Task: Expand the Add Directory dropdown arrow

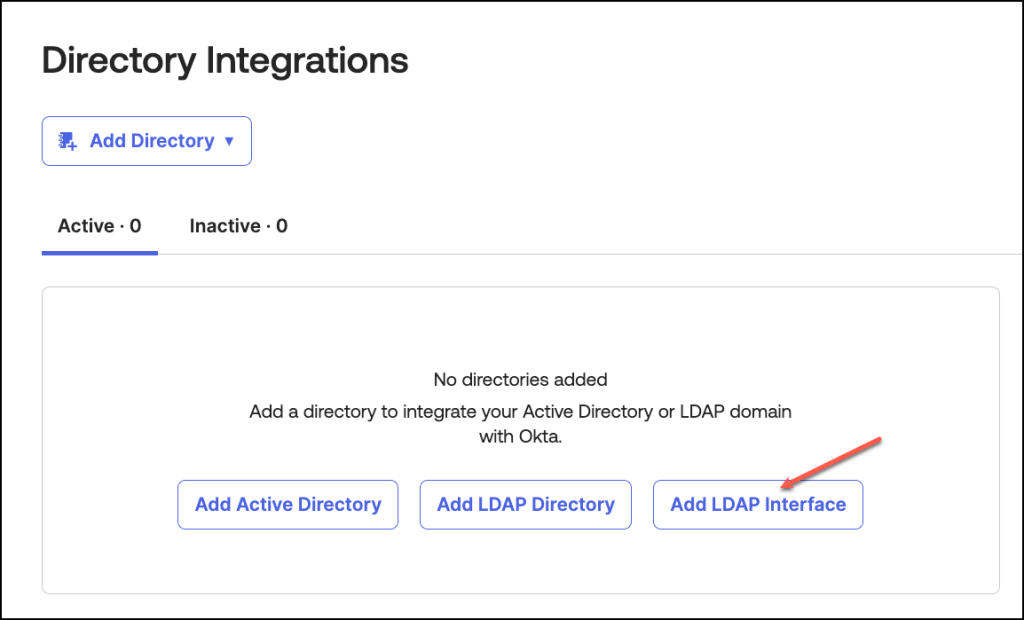Action: click(229, 141)
